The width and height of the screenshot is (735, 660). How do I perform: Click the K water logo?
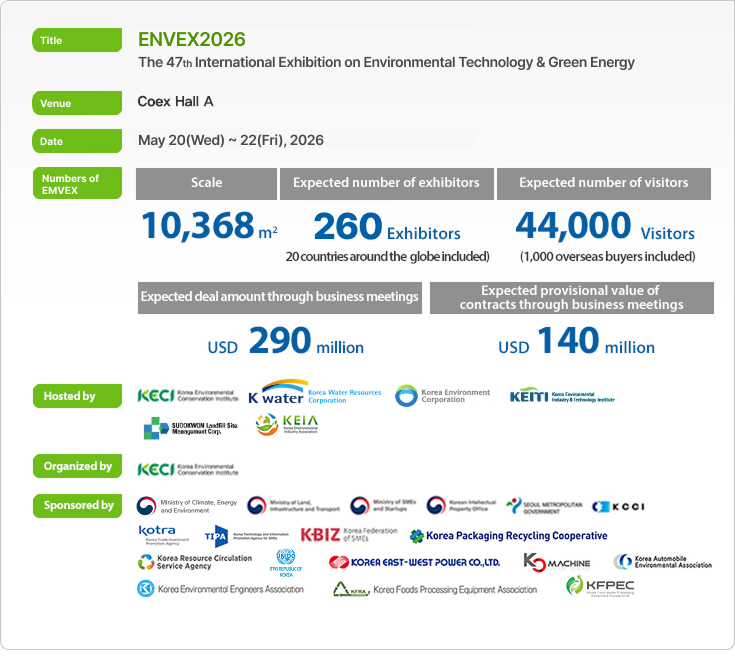314,395
